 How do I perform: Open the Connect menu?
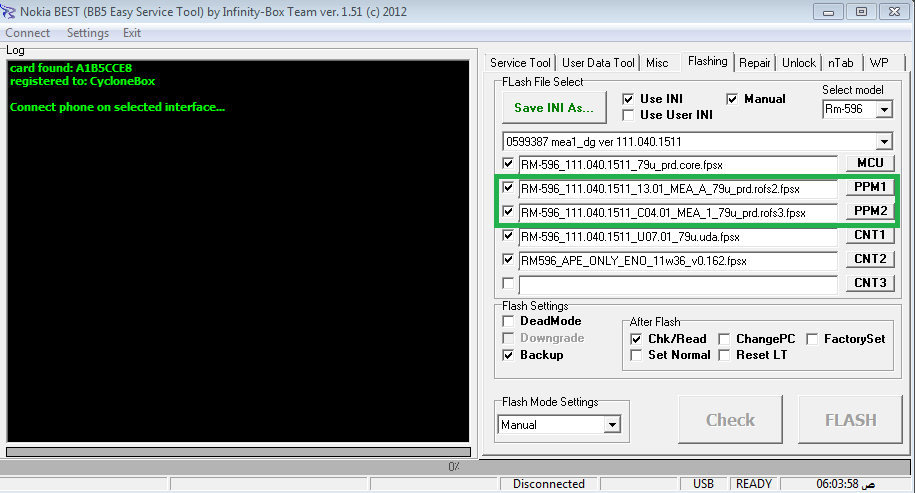27,33
